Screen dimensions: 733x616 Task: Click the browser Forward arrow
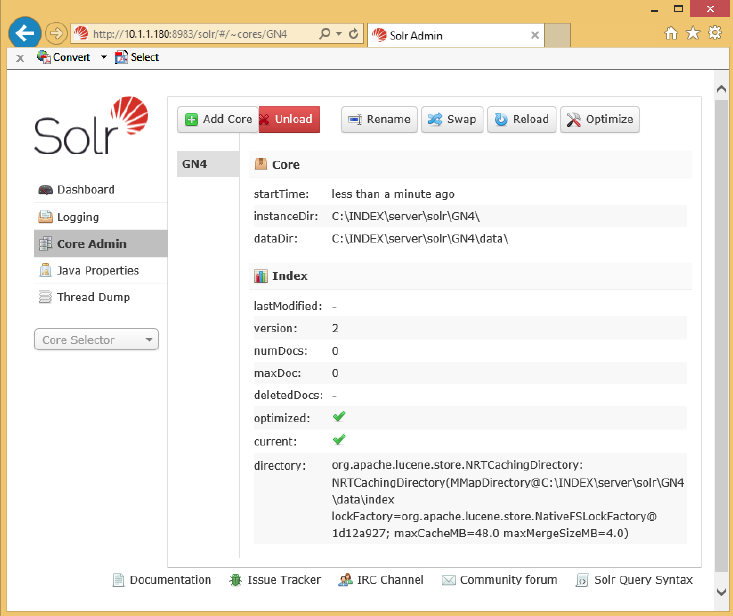point(56,34)
